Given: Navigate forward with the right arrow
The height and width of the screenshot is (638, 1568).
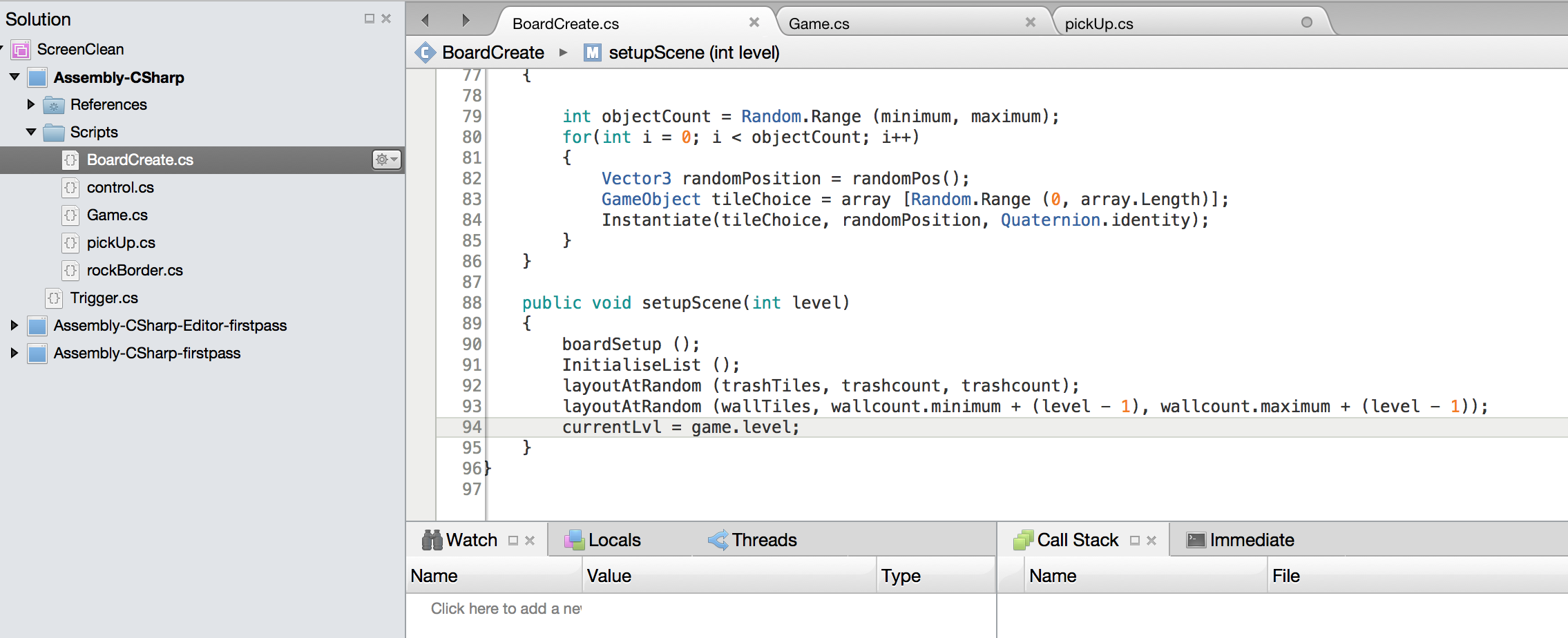Looking at the screenshot, I should point(466,21).
